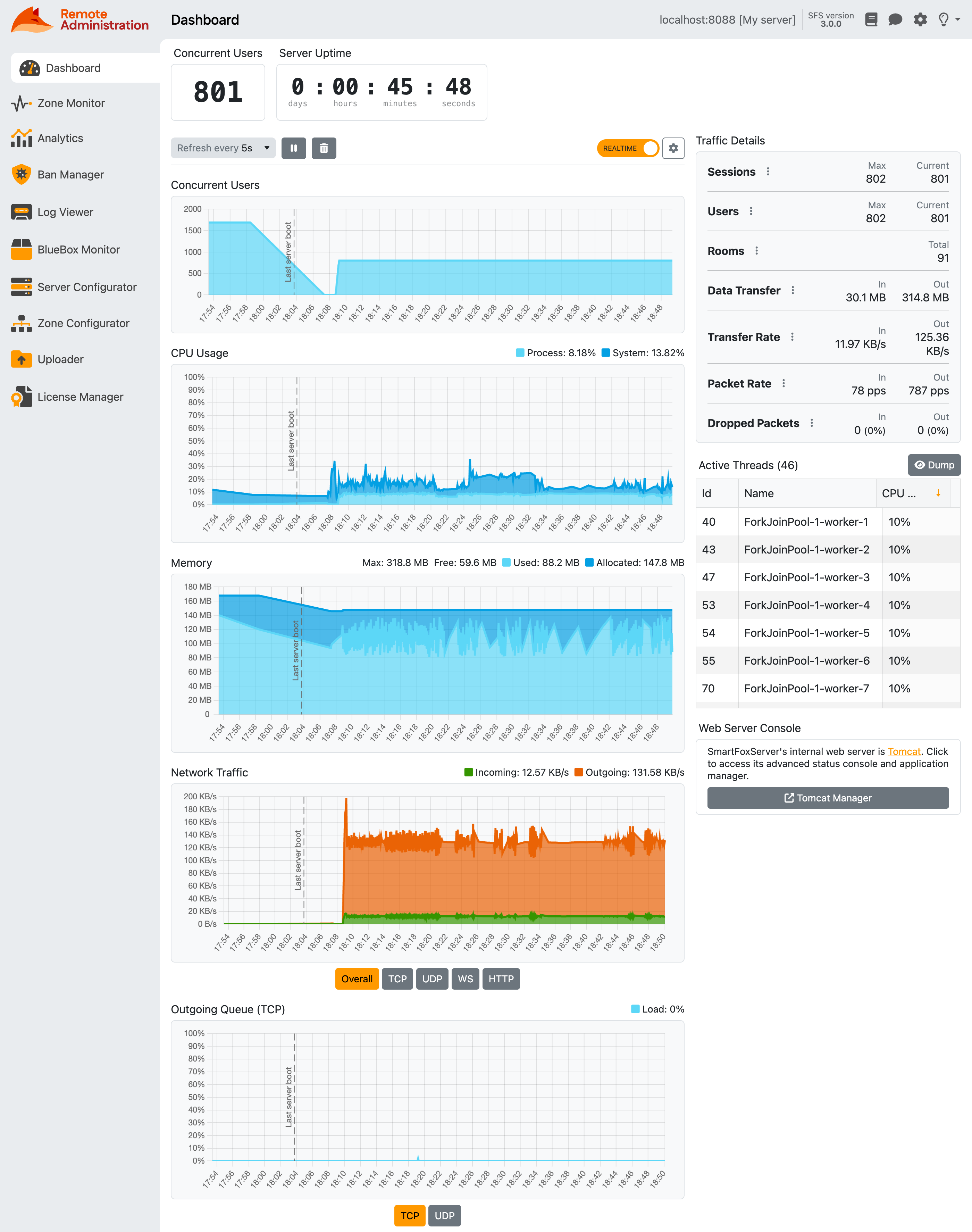972x1232 pixels.
Task: Toggle the REALTIME switch off
Action: tap(628, 148)
